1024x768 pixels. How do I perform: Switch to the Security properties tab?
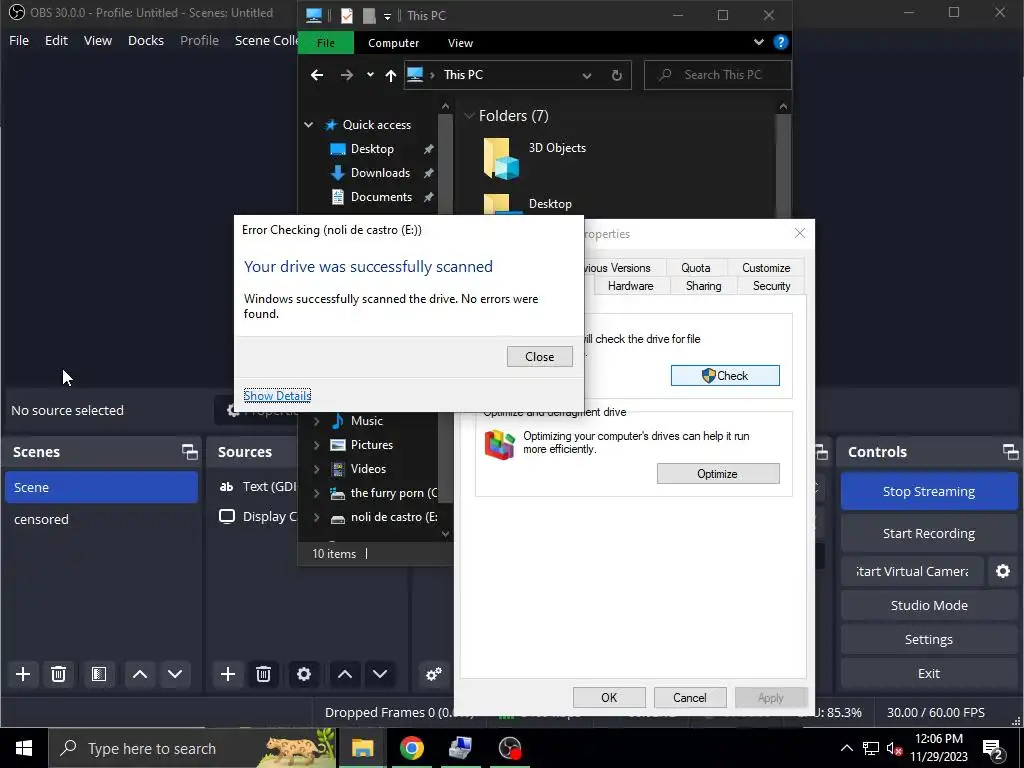[771, 286]
